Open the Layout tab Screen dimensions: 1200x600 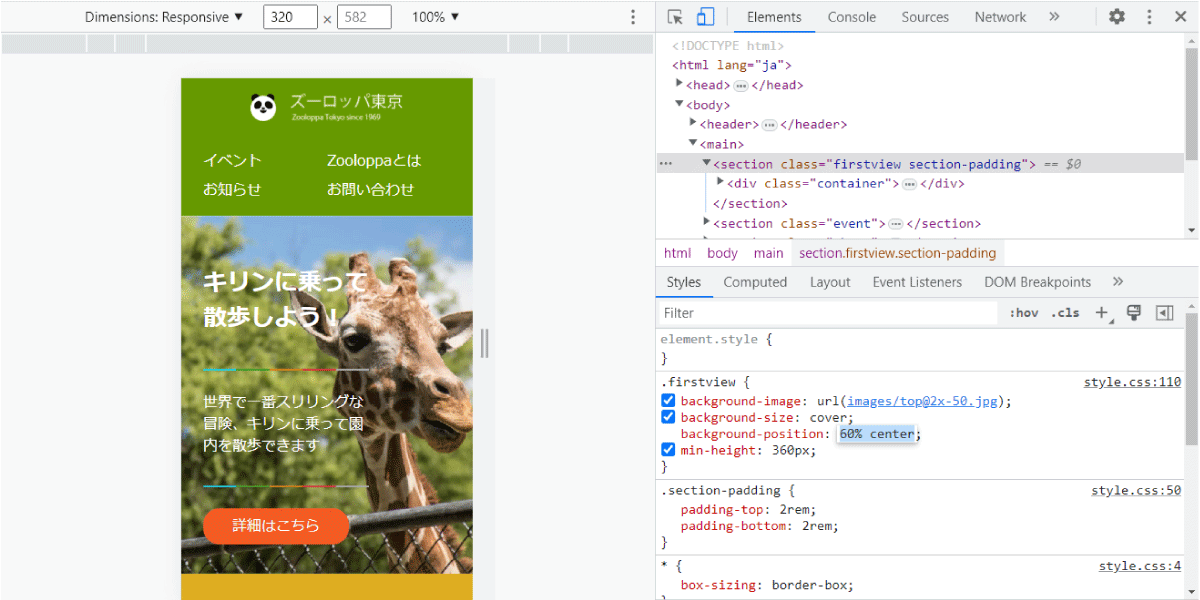pyautogui.click(x=830, y=282)
